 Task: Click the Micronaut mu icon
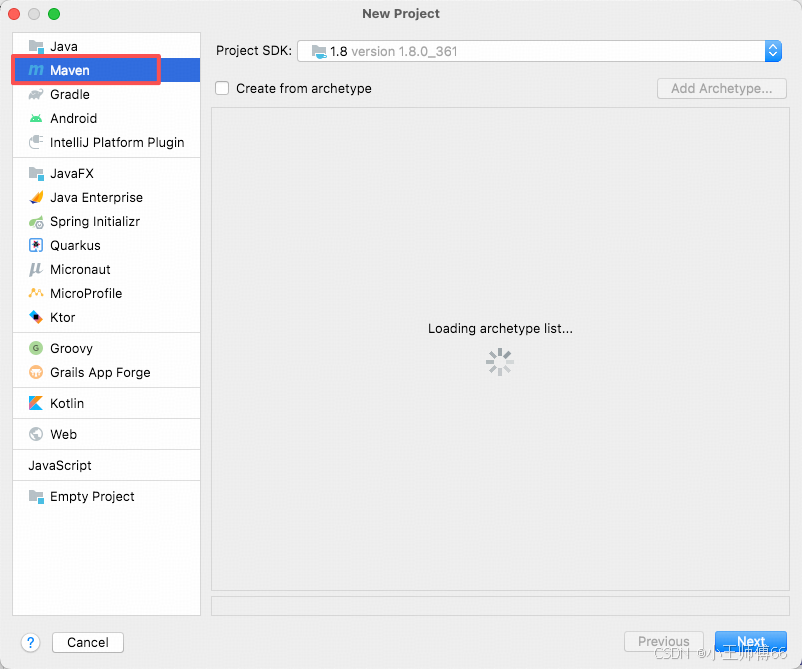[35, 270]
